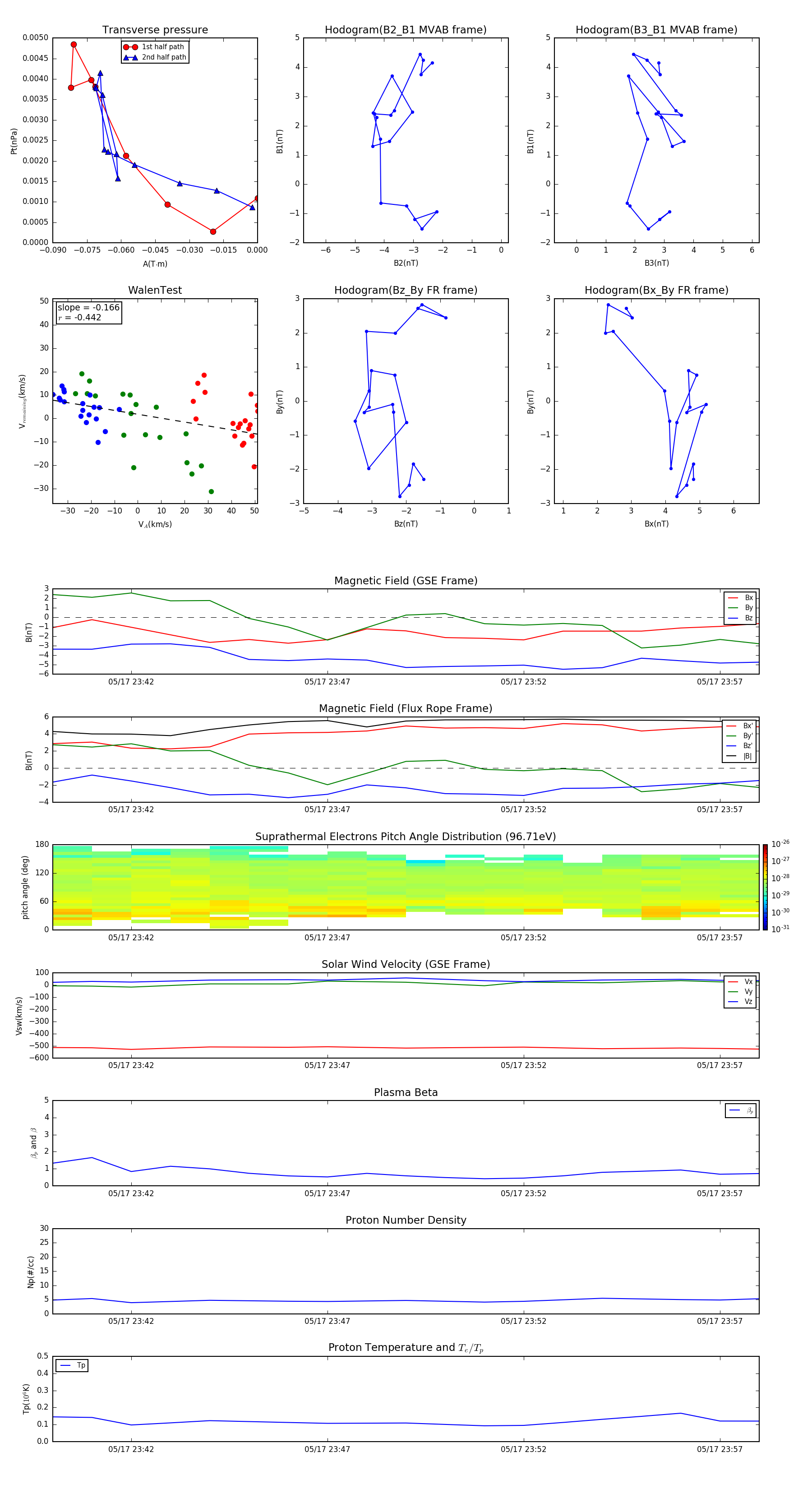This screenshot has height=1489, width=812.
Task: Click the pitch angle colorbar
Action: pyautogui.click(x=765, y=887)
